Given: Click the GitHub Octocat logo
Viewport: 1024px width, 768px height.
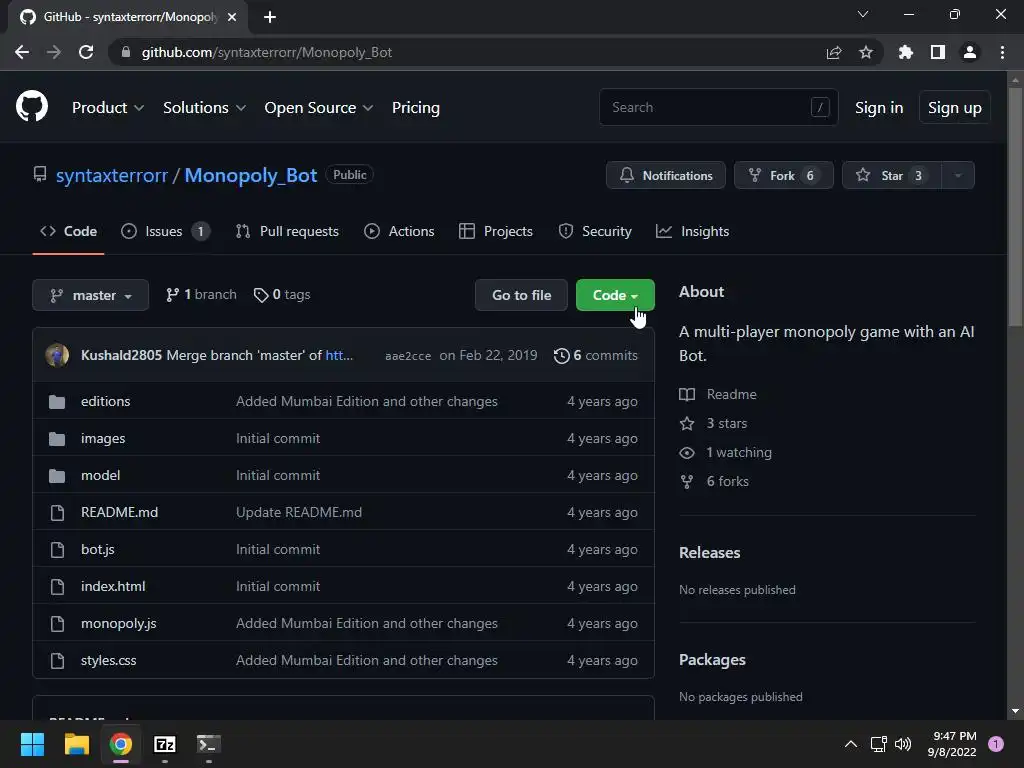Looking at the screenshot, I should (x=32, y=106).
